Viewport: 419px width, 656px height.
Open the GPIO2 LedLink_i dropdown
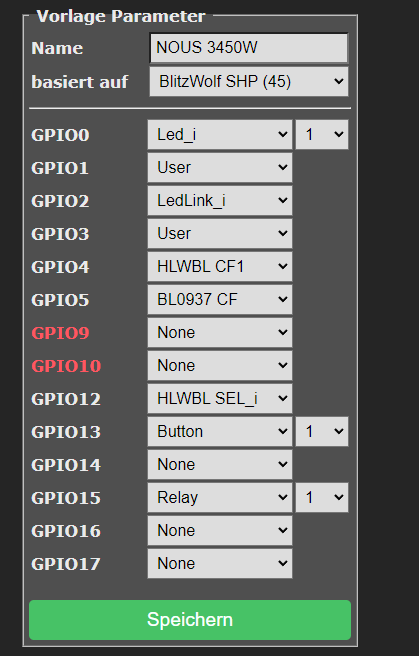coord(220,201)
